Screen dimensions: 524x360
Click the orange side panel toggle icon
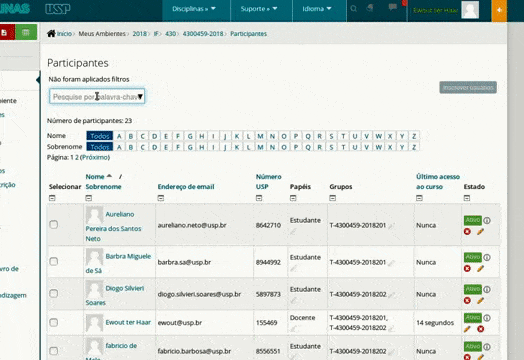499,10
